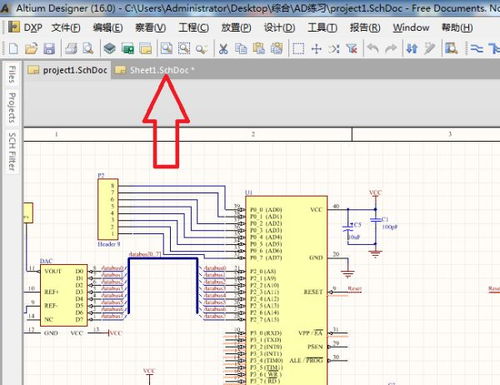Click the yellow workspace folder toolbar icon
Screen dimensions: 500x385
tap(146, 49)
